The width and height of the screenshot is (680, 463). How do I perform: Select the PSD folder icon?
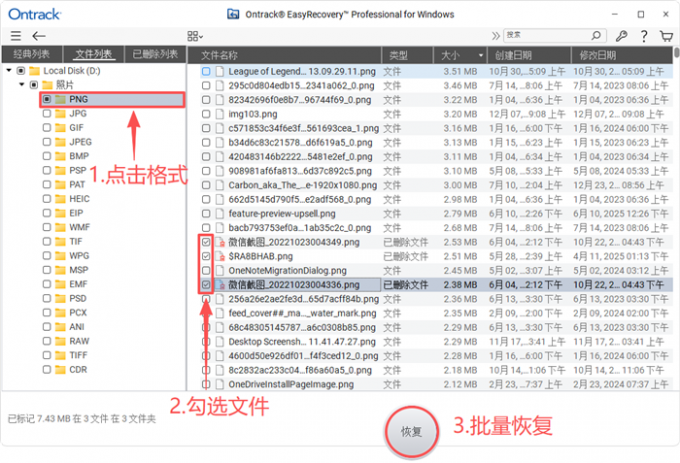pos(60,298)
